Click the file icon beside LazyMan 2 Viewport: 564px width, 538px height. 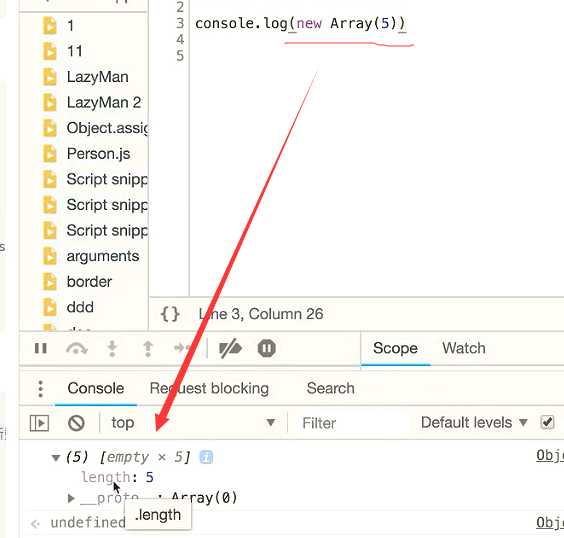50,102
